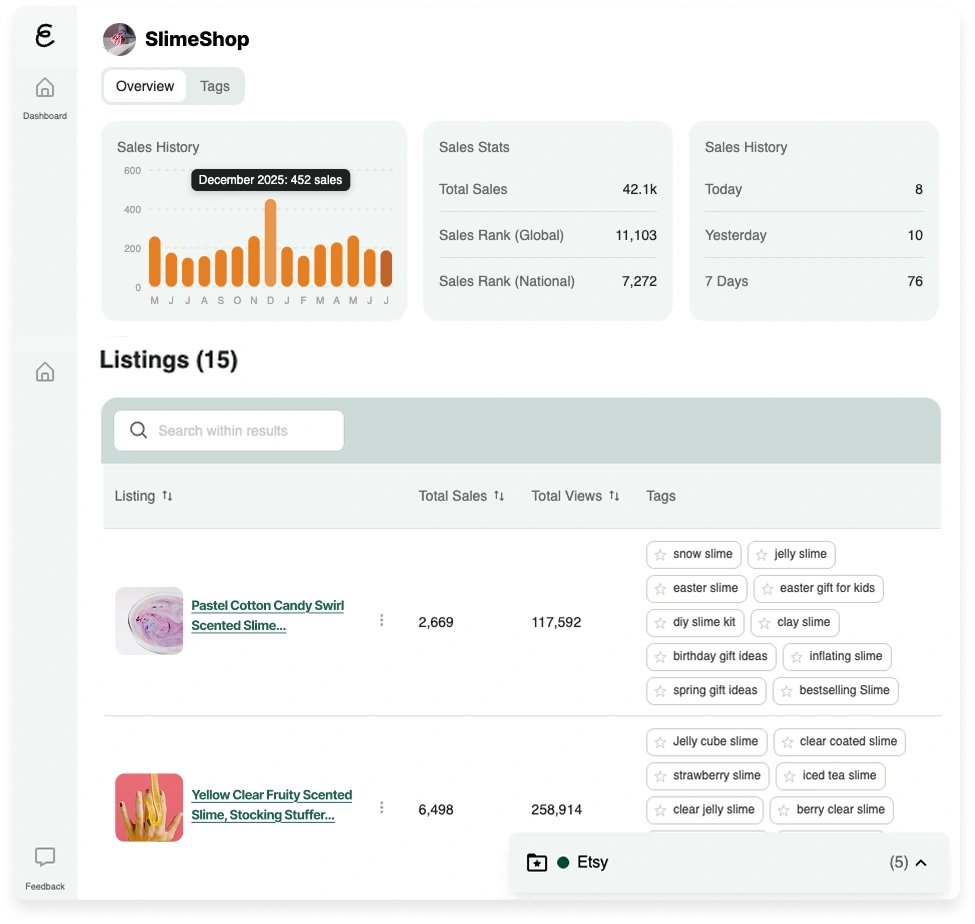Star the clay slime tag

(765, 623)
